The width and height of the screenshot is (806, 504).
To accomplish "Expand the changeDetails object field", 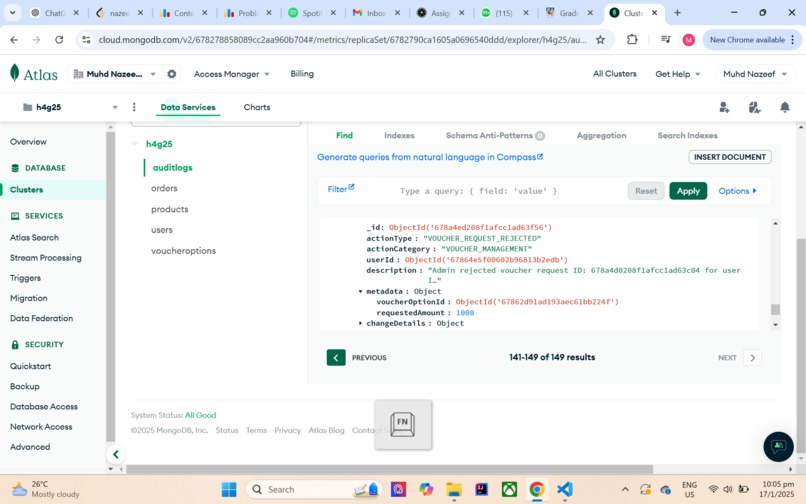I will [360, 323].
